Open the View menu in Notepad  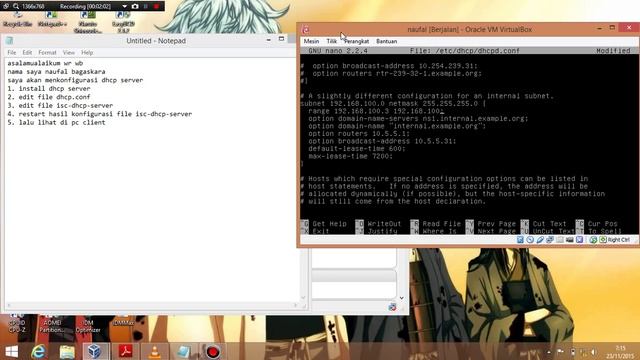[69, 53]
